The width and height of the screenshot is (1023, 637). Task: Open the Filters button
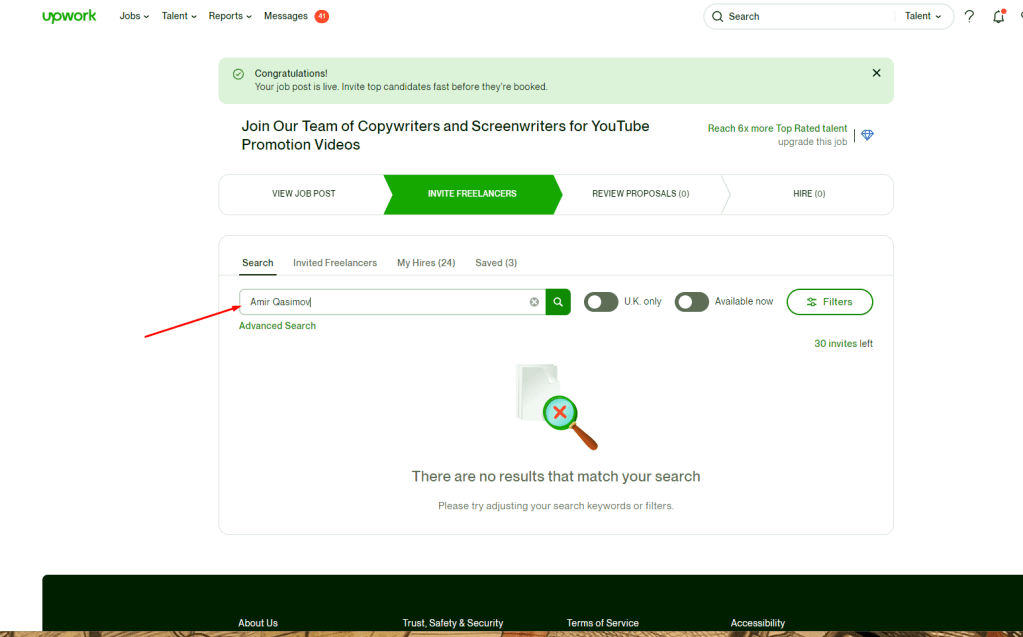(829, 302)
